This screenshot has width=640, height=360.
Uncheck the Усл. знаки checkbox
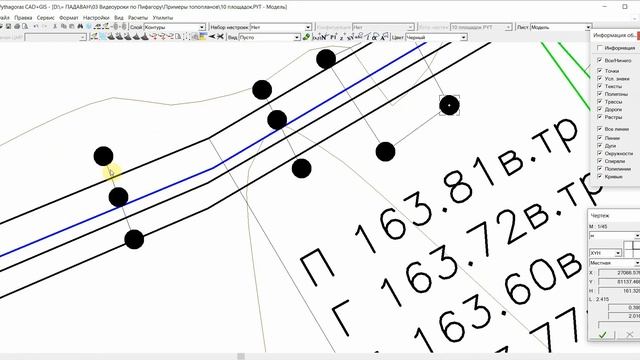pos(600,78)
